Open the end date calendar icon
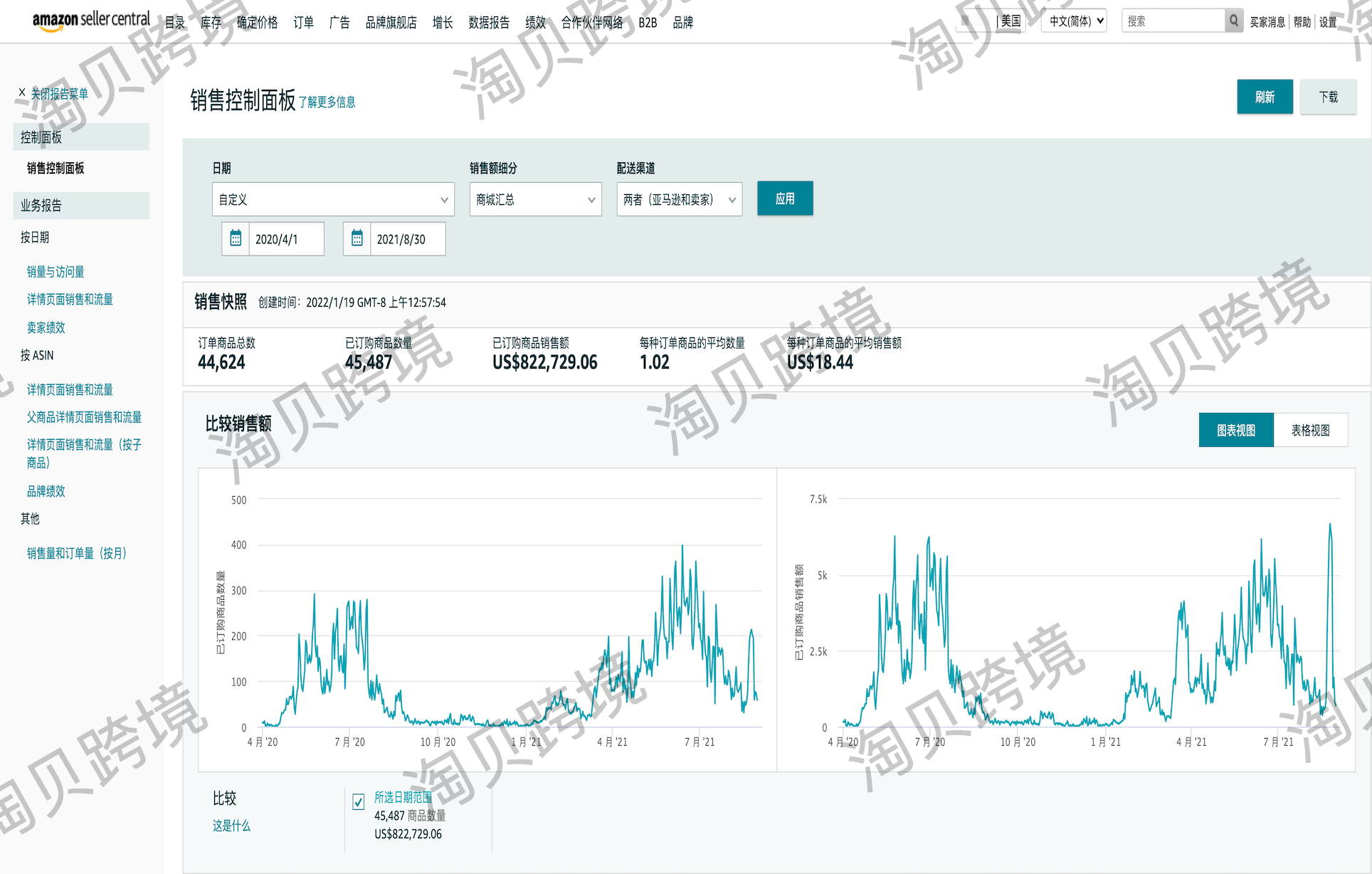 click(x=357, y=238)
